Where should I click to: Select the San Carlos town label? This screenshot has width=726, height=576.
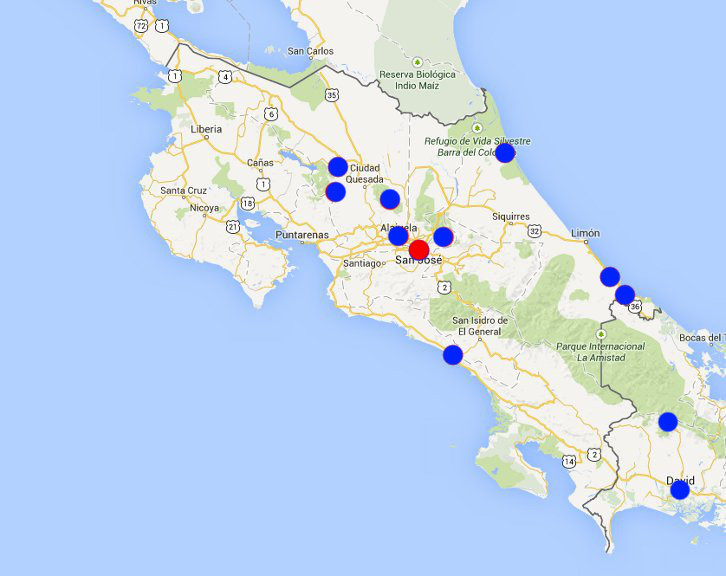310,51
